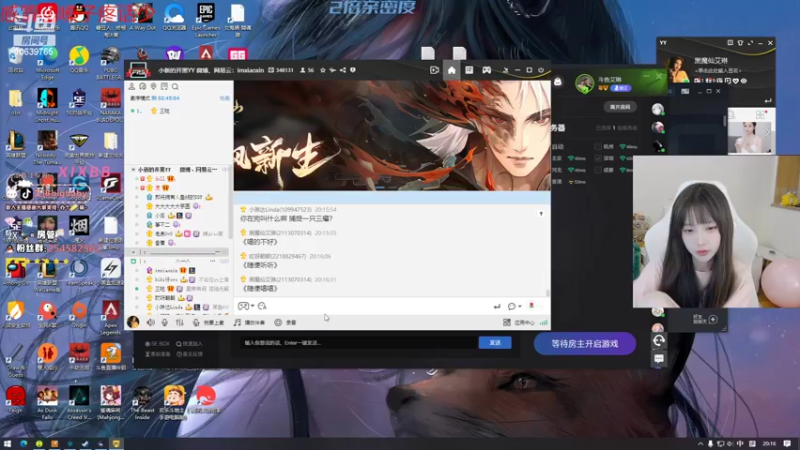Click the user avatar in YY bottom bar

(133, 322)
